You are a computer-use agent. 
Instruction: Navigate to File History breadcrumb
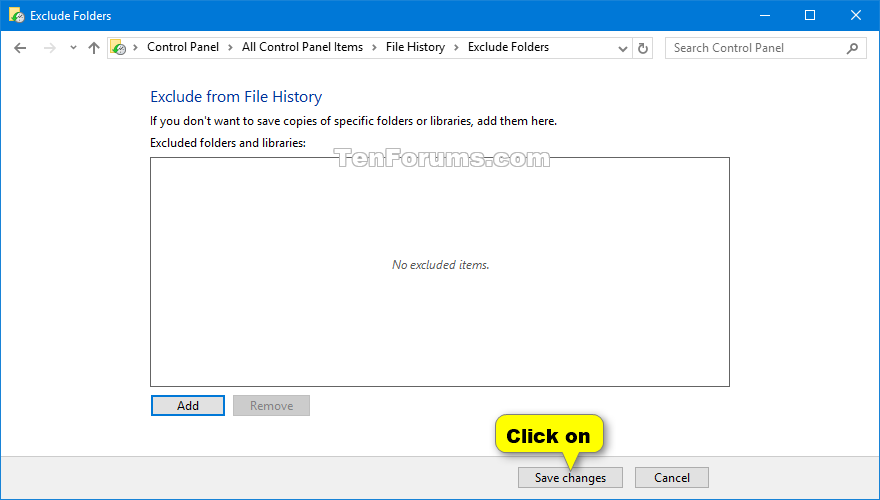tap(415, 47)
